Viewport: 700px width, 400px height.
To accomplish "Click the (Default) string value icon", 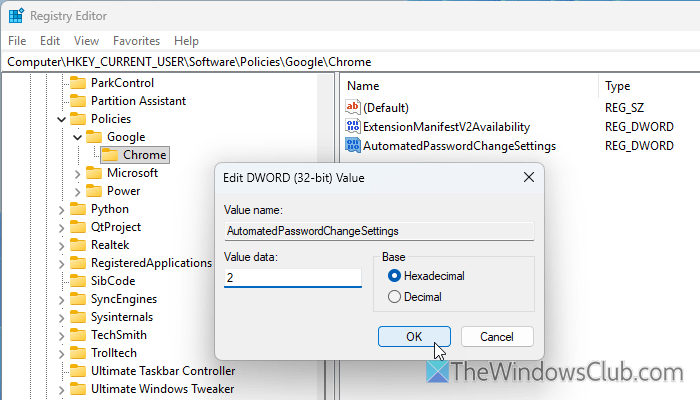I will pyautogui.click(x=353, y=107).
